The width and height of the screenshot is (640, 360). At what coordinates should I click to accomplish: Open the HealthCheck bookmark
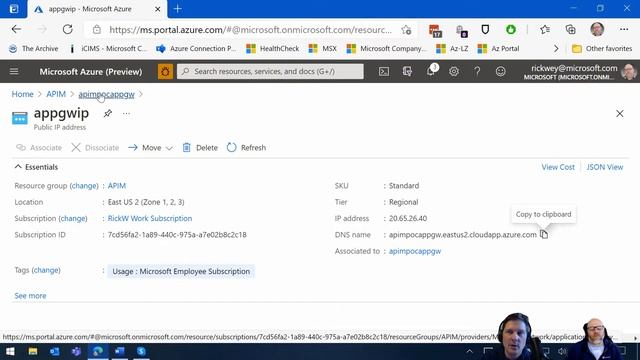coord(273,49)
